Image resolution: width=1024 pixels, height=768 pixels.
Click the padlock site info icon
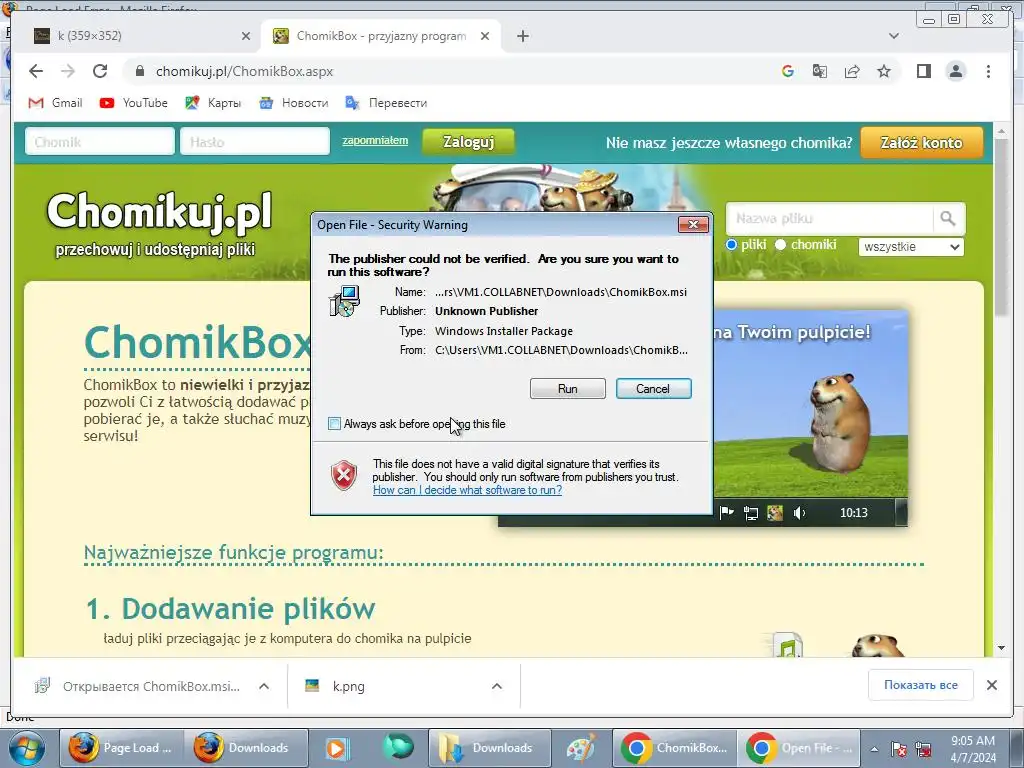point(139,71)
